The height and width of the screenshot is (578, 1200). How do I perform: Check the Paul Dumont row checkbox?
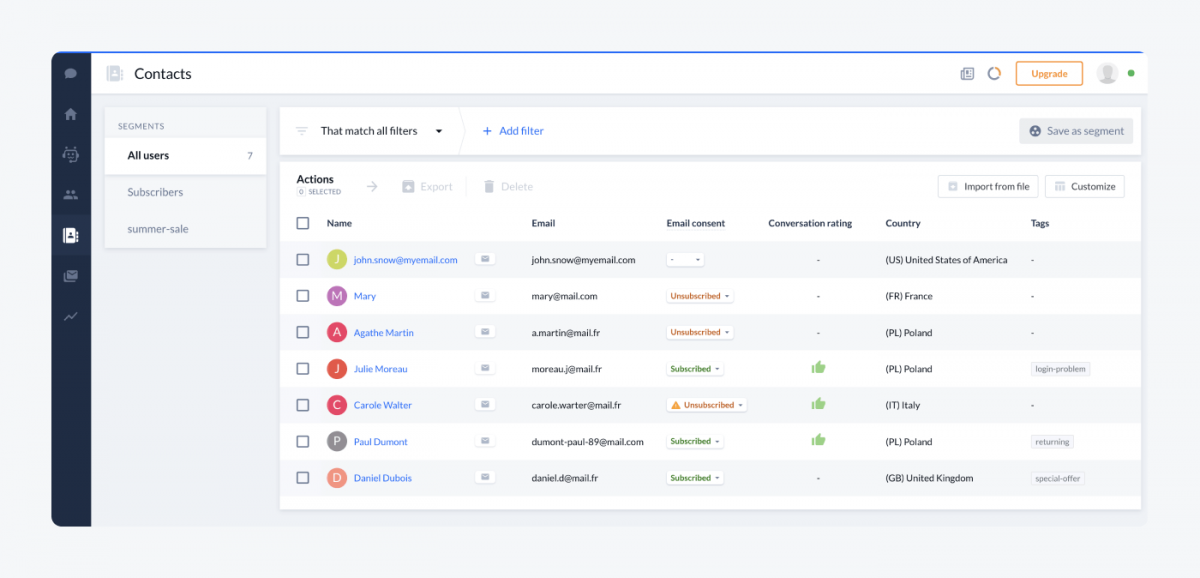pyautogui.click(x=303, y=441)
